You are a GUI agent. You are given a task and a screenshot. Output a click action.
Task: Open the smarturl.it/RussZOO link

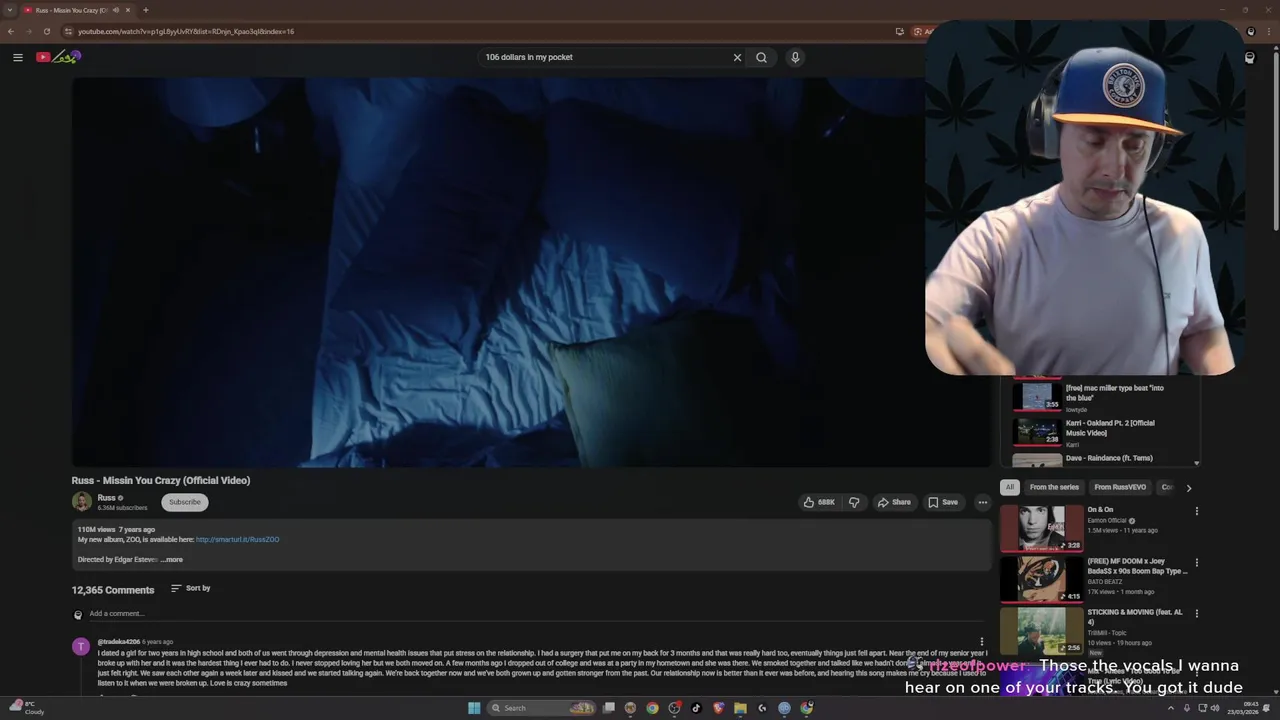[x=237, y=540]
